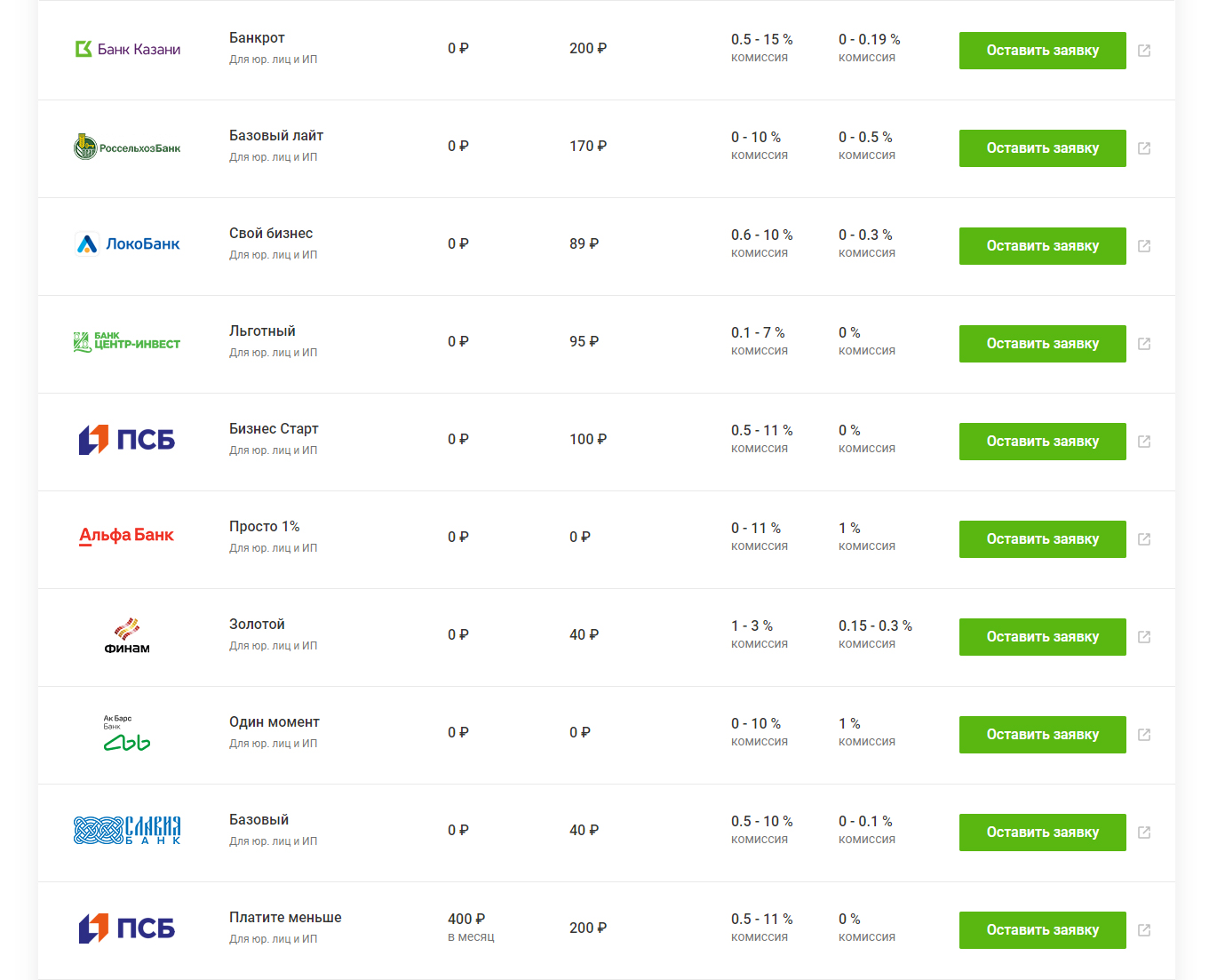
Task: Open external link icon for Славия Банк row
Action: [x=1144, y=833]
